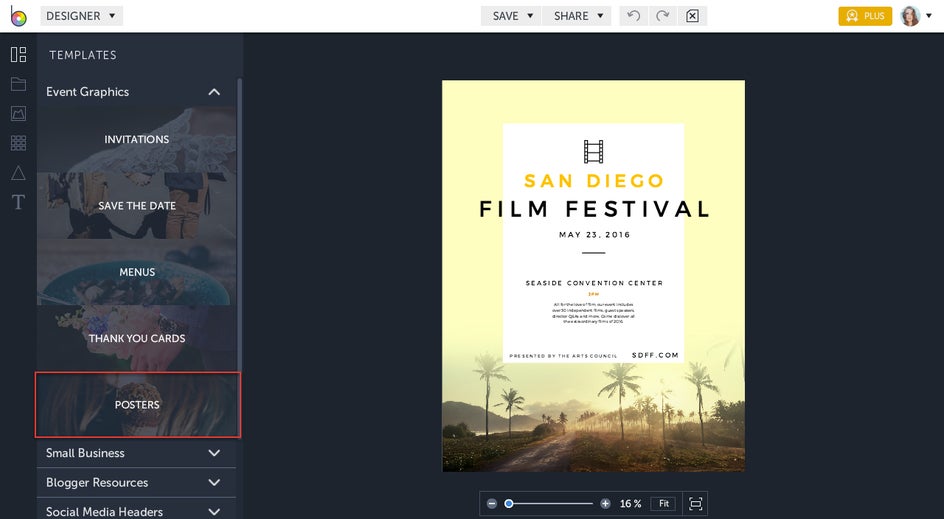
Task: Open the Graphics triangle icon in sidebar
Action: point(18,173)
